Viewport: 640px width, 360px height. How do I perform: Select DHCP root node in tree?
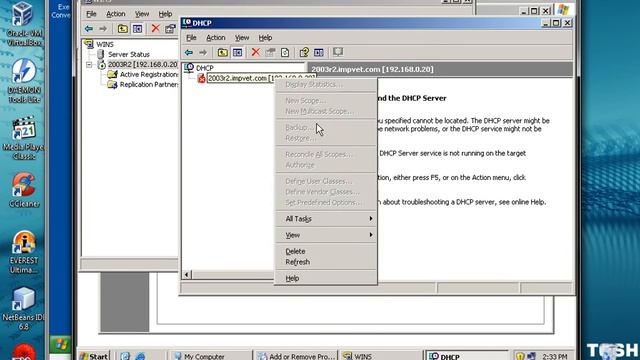click(204, 68)
